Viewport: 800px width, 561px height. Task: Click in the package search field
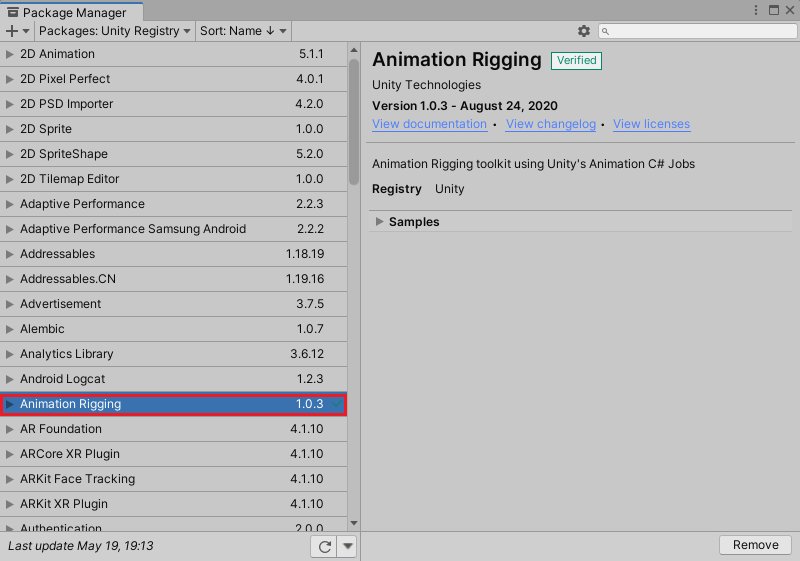(x=705, y=31)
